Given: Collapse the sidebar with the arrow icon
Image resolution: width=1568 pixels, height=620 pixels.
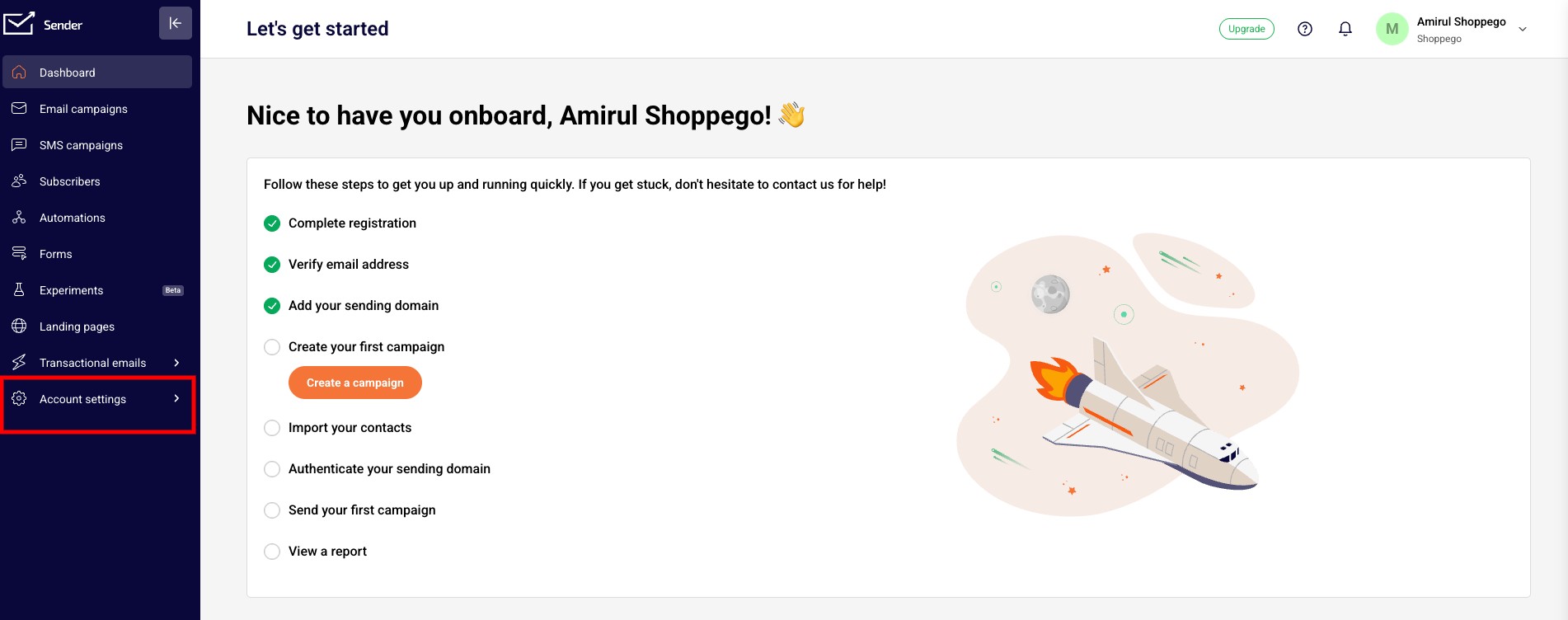Looking at the screenshot, I should coord(176,23).
